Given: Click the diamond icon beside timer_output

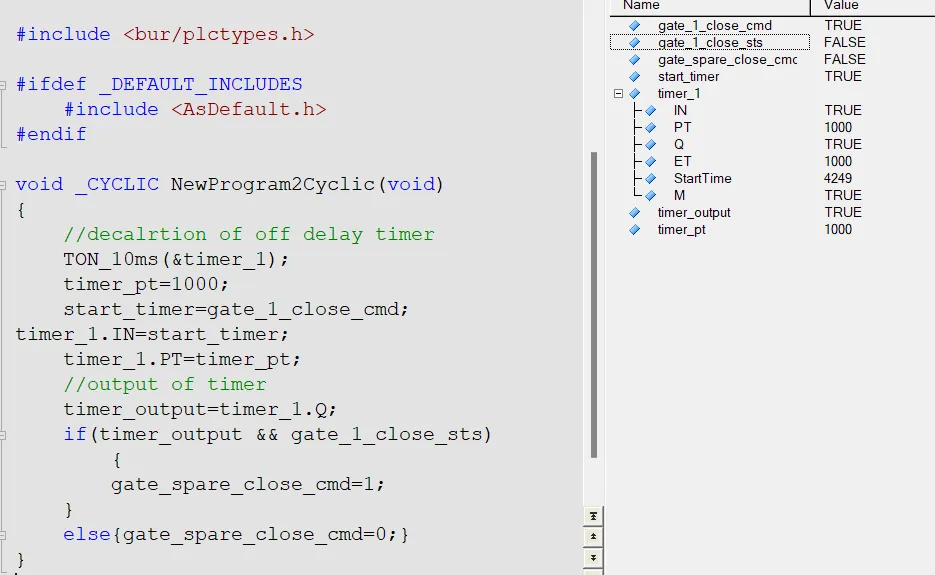Looking at the screenshot, I should [x=634, y=212].
